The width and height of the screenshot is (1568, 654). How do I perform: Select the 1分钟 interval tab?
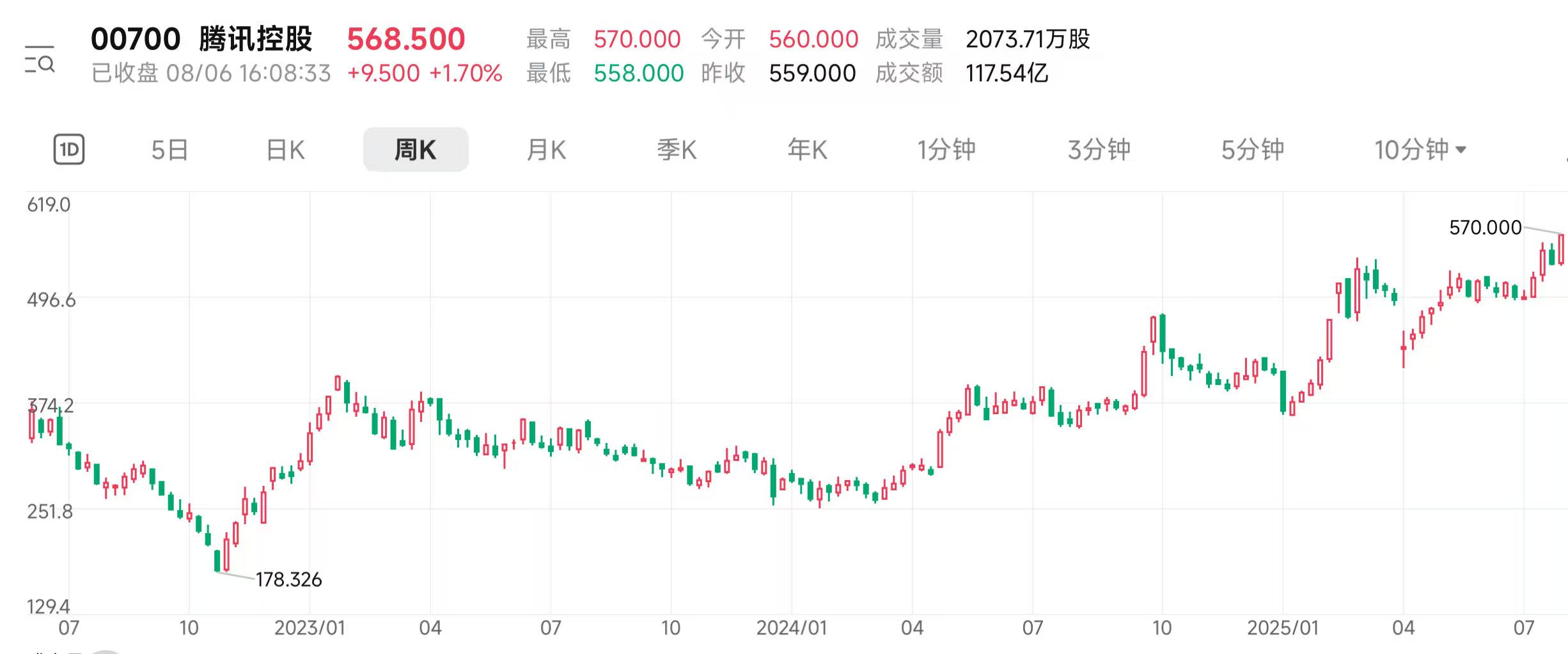click(946, 150)
